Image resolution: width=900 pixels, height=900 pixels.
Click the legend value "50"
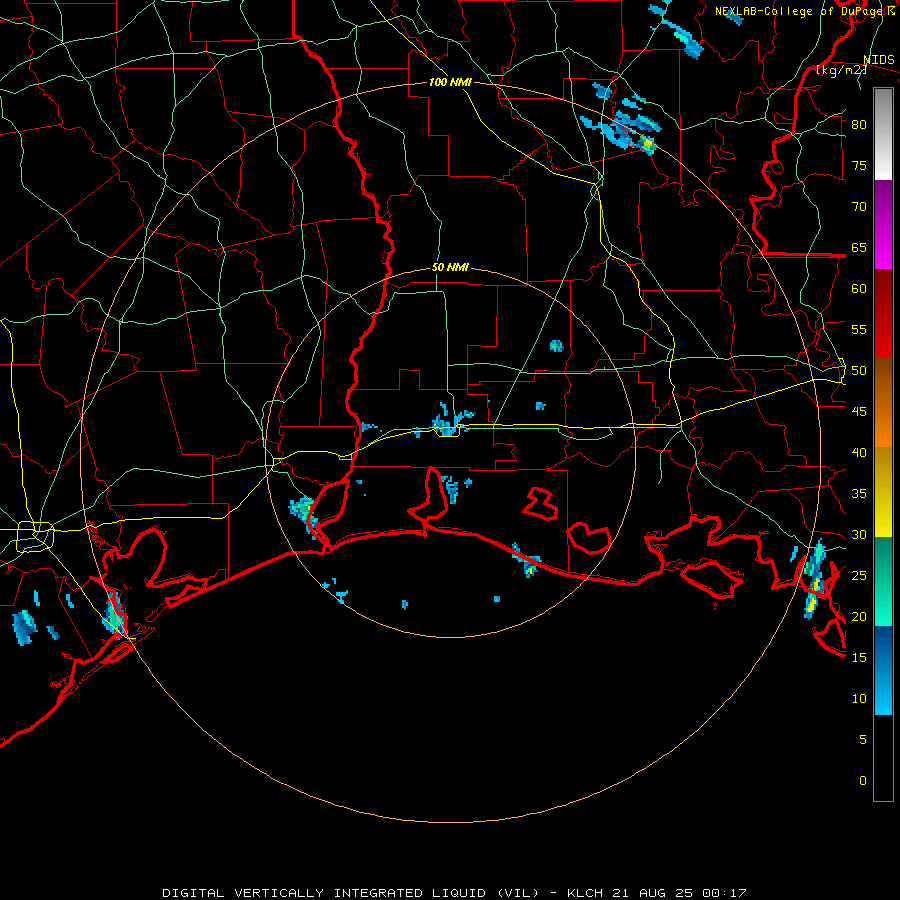pyautogui.click(x=859, y=371)
